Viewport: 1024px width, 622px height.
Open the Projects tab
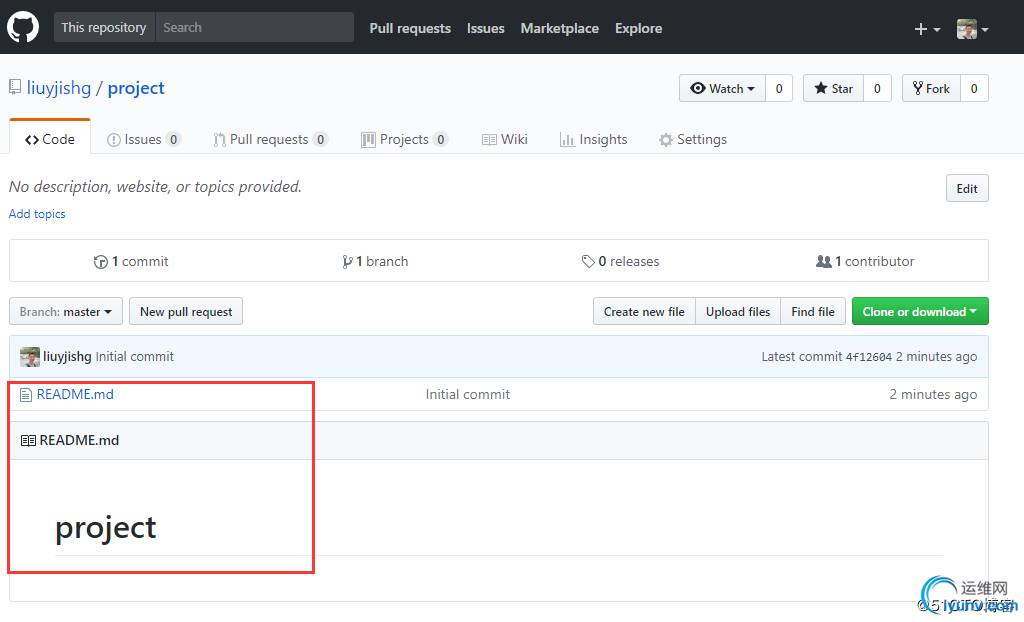click(x=404, y=139)
